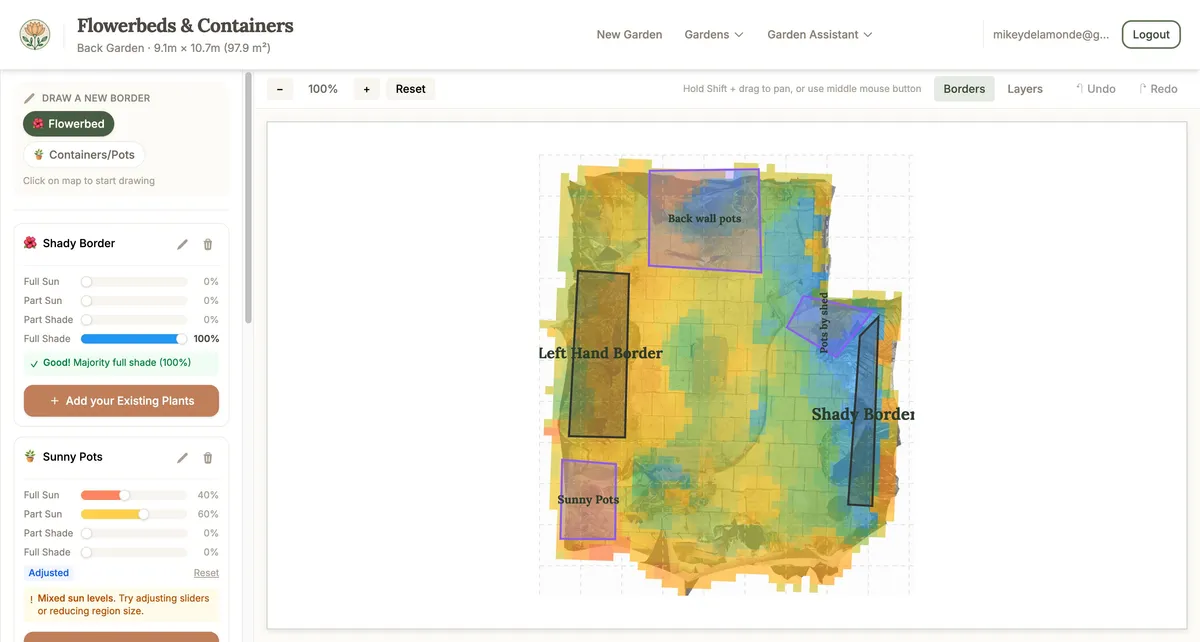Select the Containers/Pots drawing mode
Screen dimensions: 1200x642
click(x=84, y=154)
